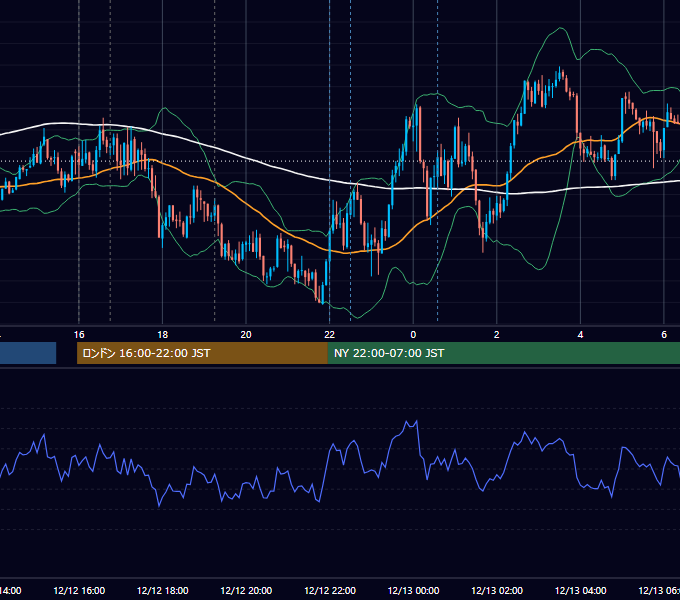Viewport: 680px width, 600px height.
Task: Click the 22 hour axis label
Action: [x=330, y=335]
